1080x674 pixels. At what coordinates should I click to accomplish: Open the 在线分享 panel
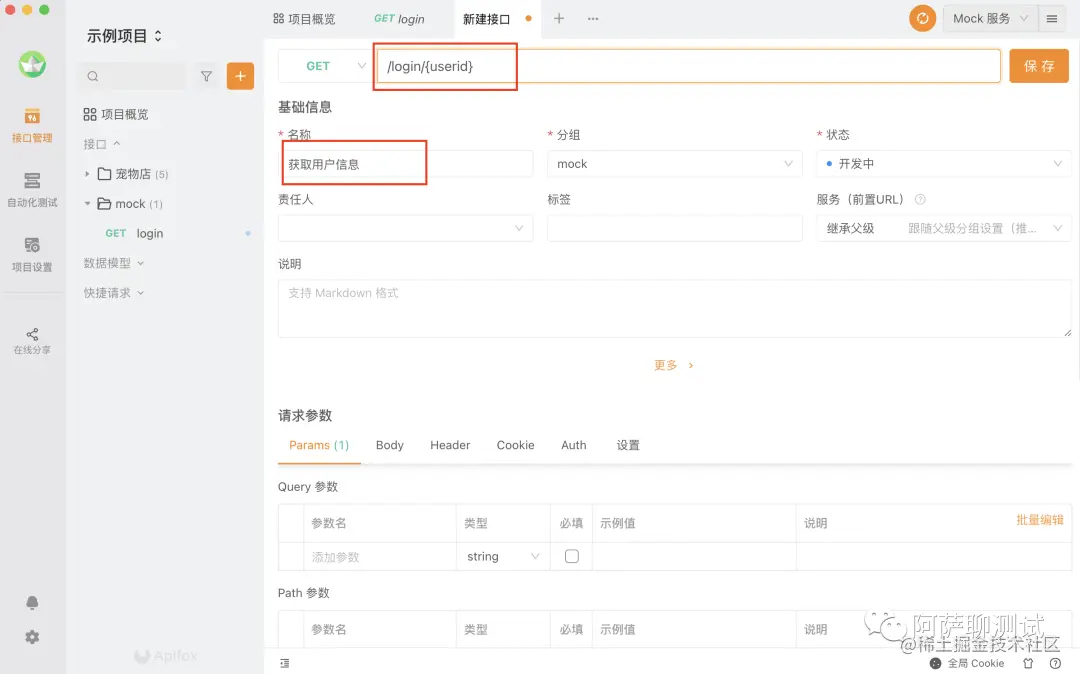pos(32,340)
